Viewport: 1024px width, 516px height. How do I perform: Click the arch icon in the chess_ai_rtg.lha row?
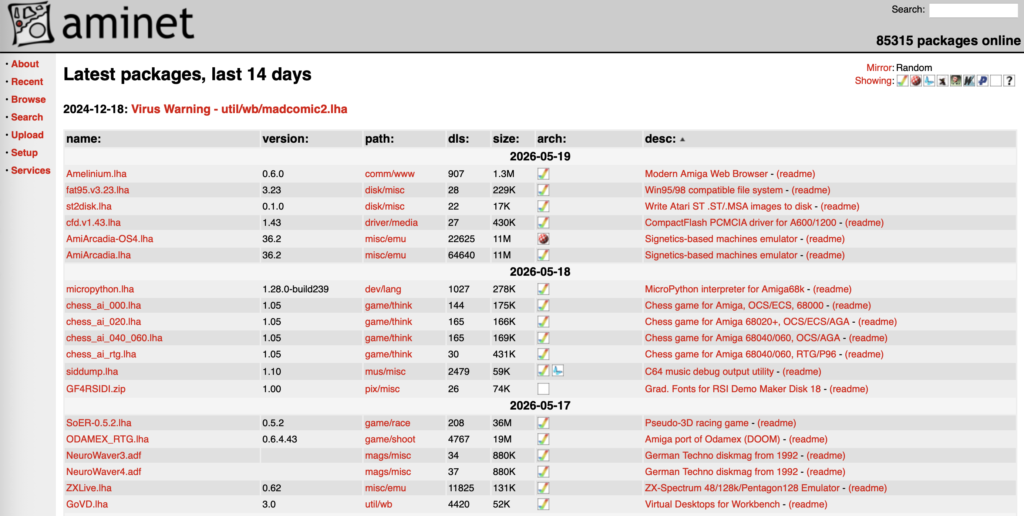543,354
